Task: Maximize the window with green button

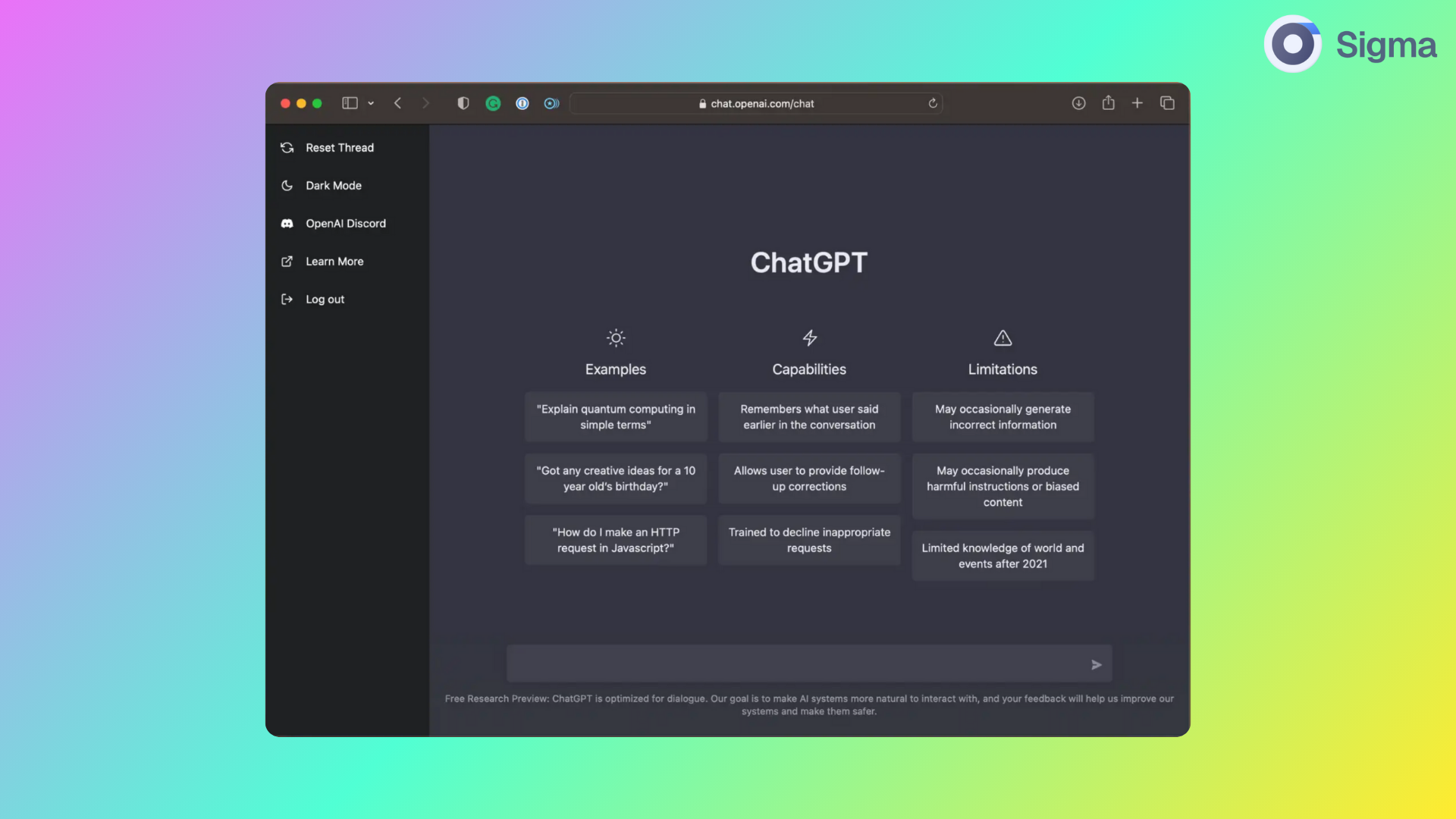Action: click(317, 103)
